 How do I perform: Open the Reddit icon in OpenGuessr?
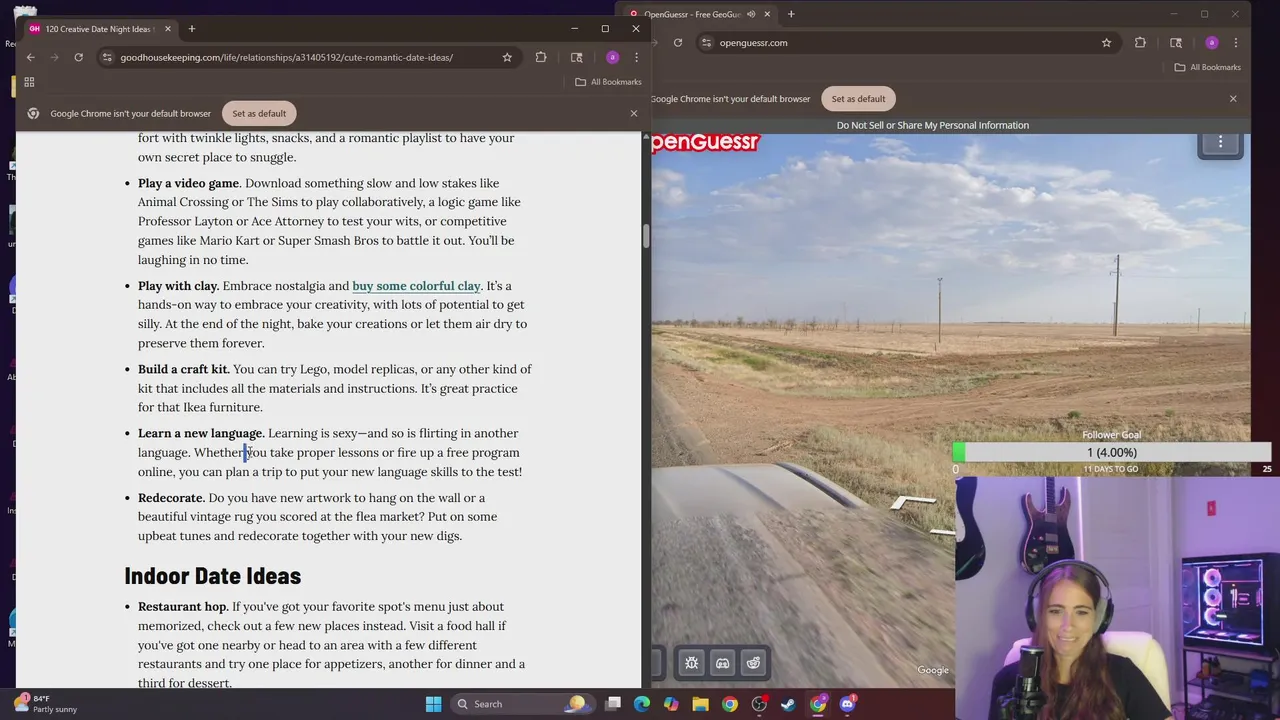(753, 663)
